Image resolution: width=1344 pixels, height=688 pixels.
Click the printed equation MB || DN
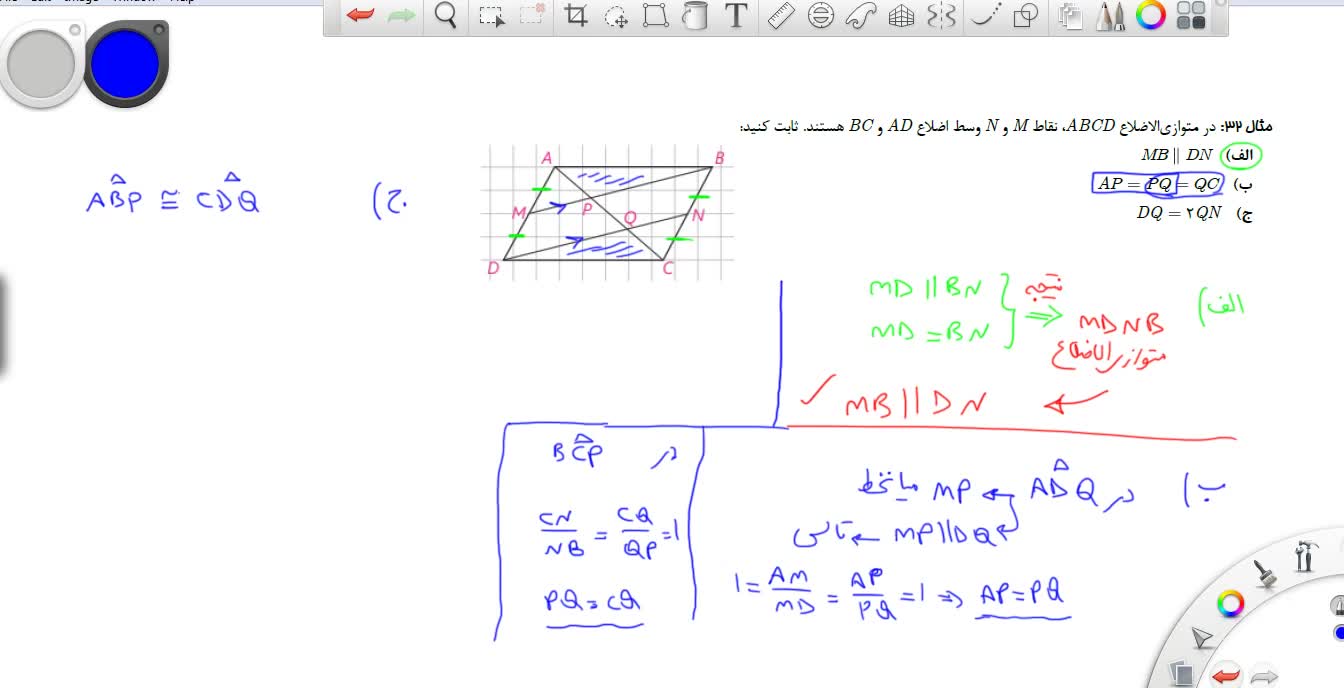(x=1176, y=155)
